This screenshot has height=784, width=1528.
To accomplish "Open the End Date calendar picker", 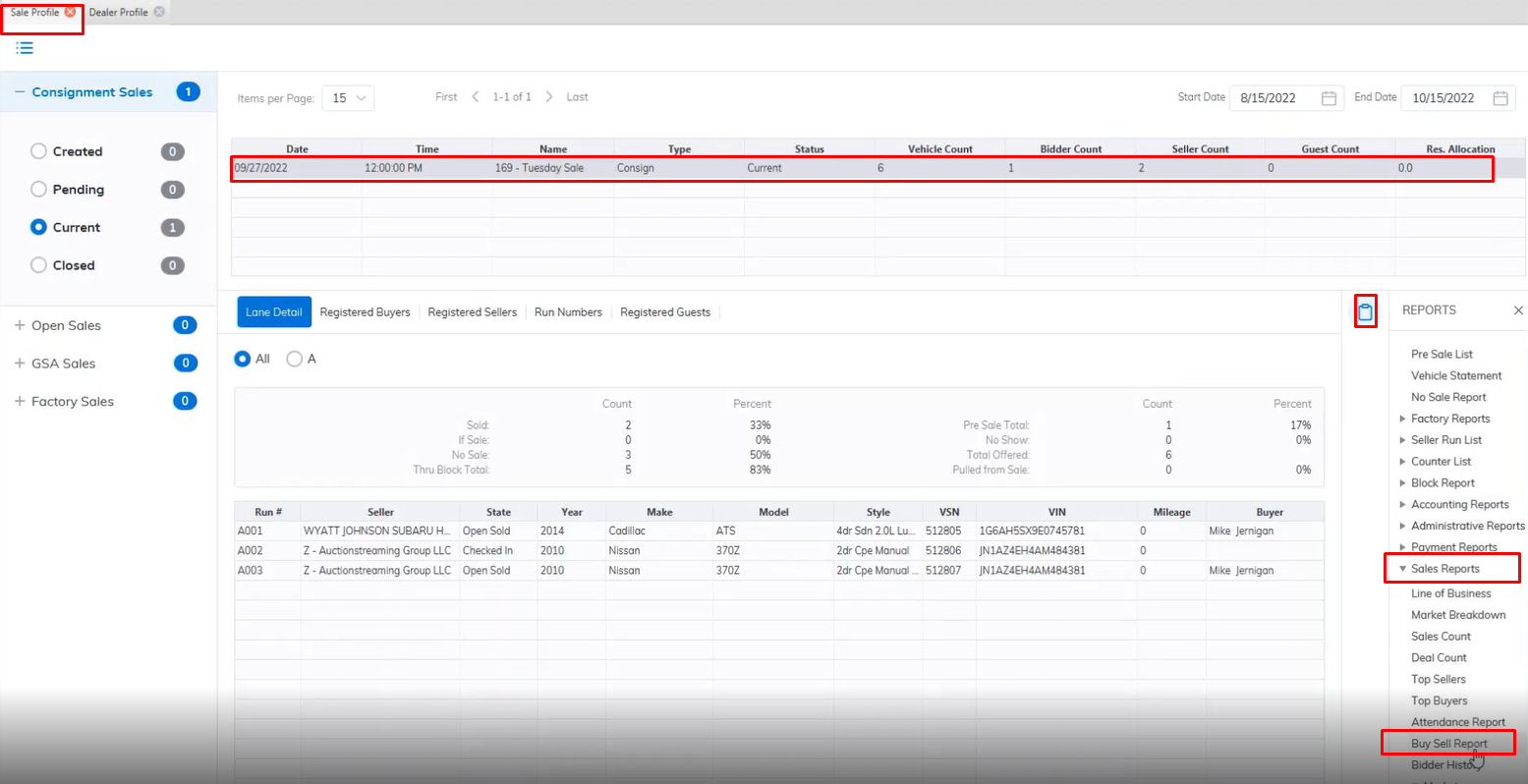I will coord(1500,98).
